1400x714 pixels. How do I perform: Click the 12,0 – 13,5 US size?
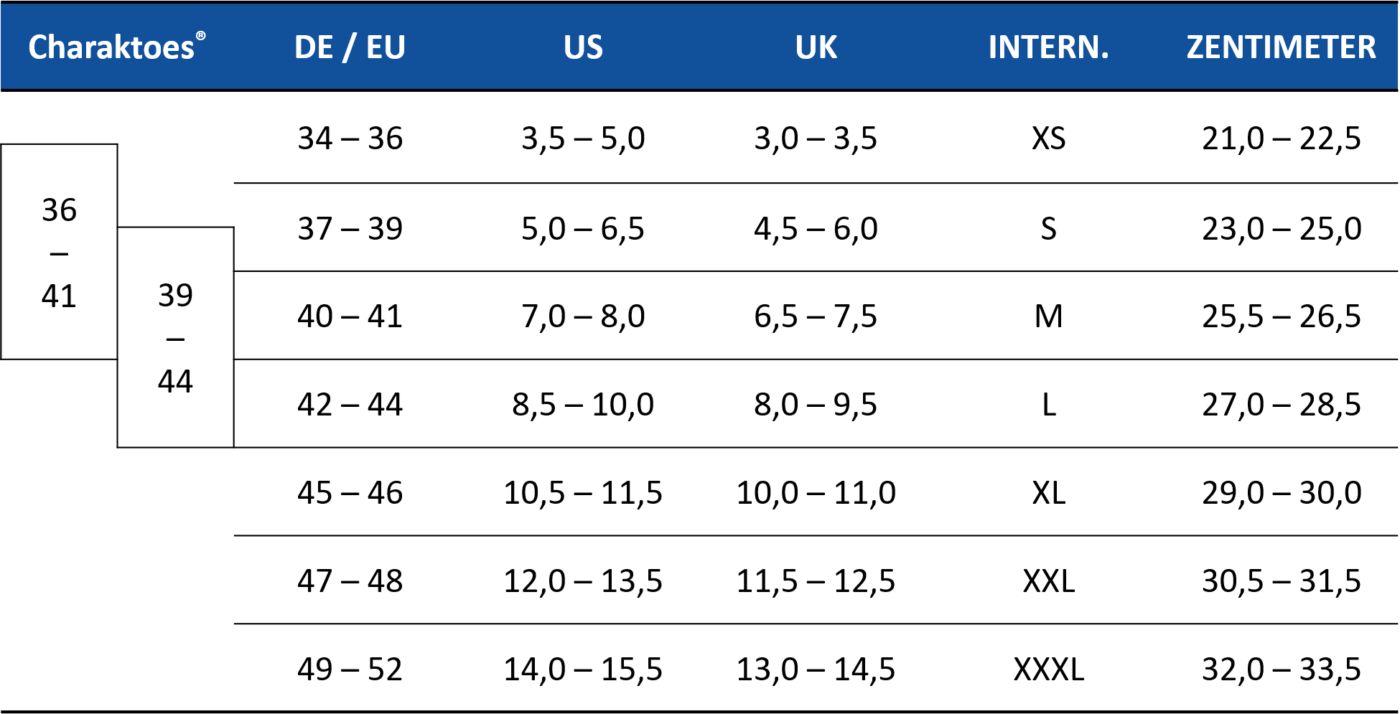click(x=583, y=581)
